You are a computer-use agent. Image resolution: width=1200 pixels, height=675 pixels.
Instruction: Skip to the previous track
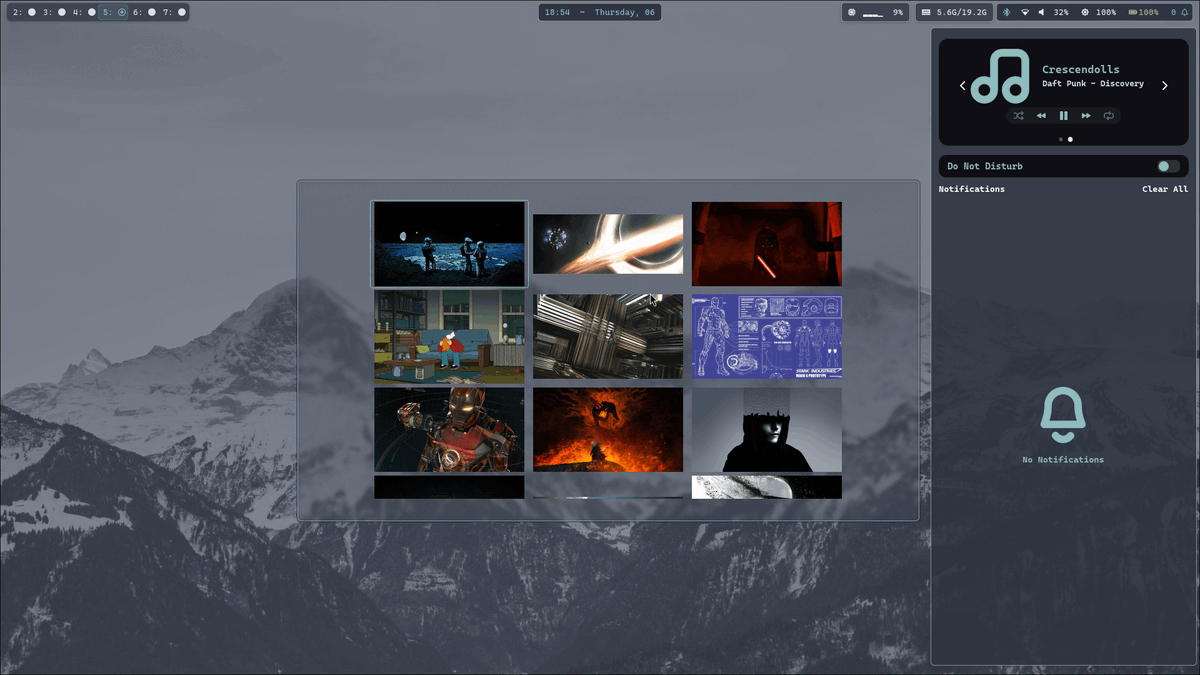pos(1041,116)
